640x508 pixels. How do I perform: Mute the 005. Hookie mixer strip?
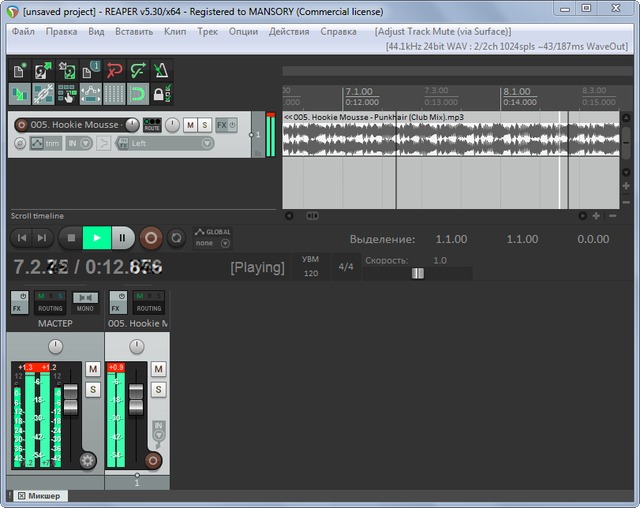click(x=158, y=369)
